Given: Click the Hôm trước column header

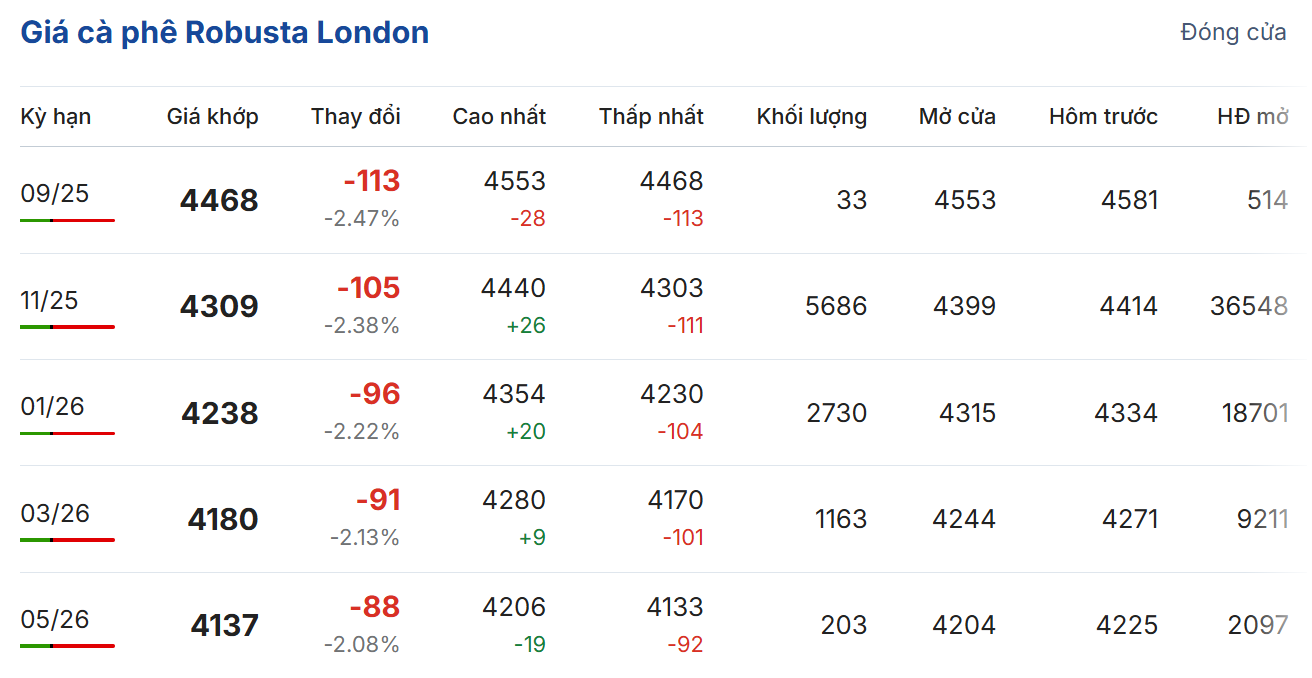Looking at the screenshot, I should [1103, 116].
